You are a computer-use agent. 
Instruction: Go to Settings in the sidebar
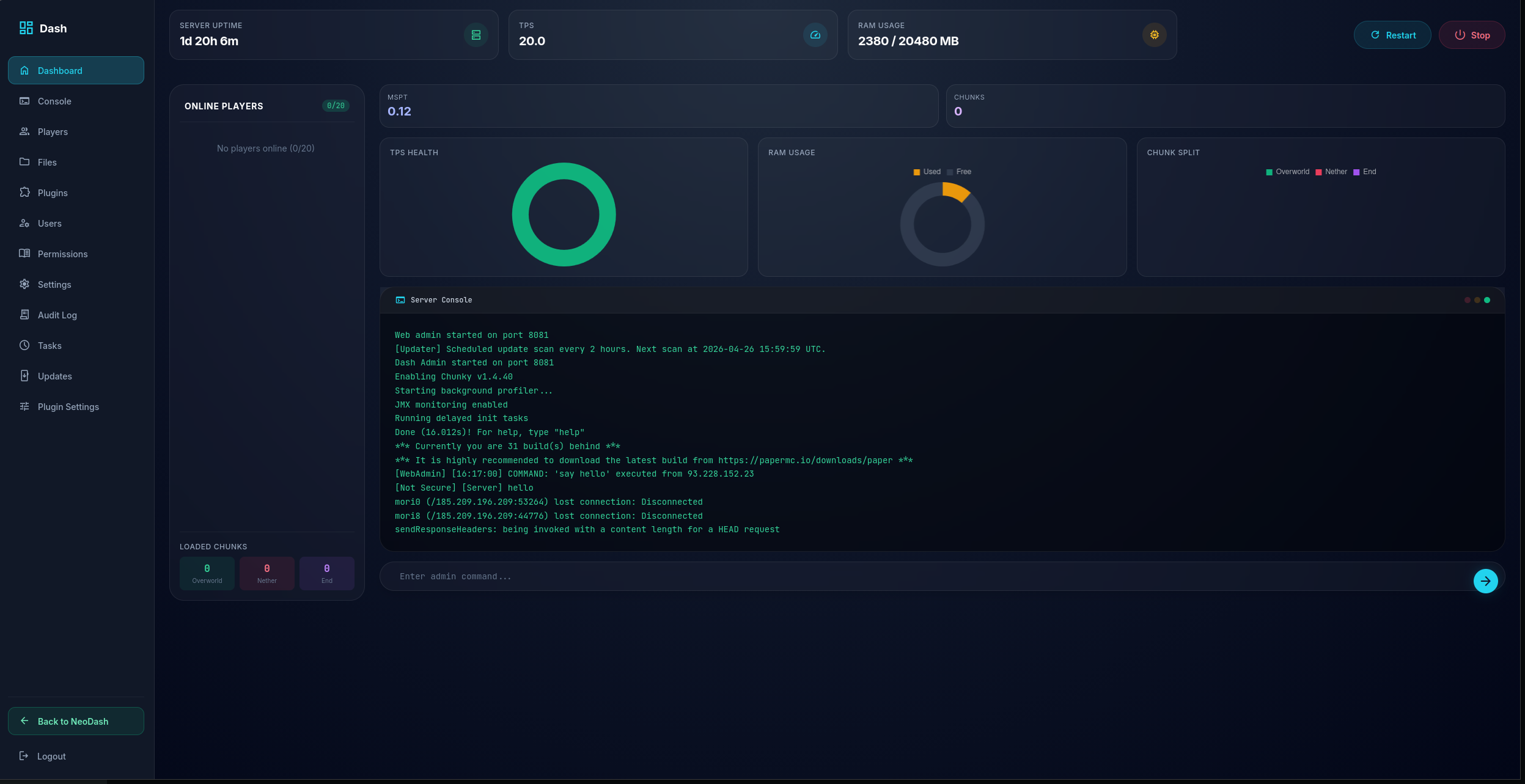tap(76, 284)
